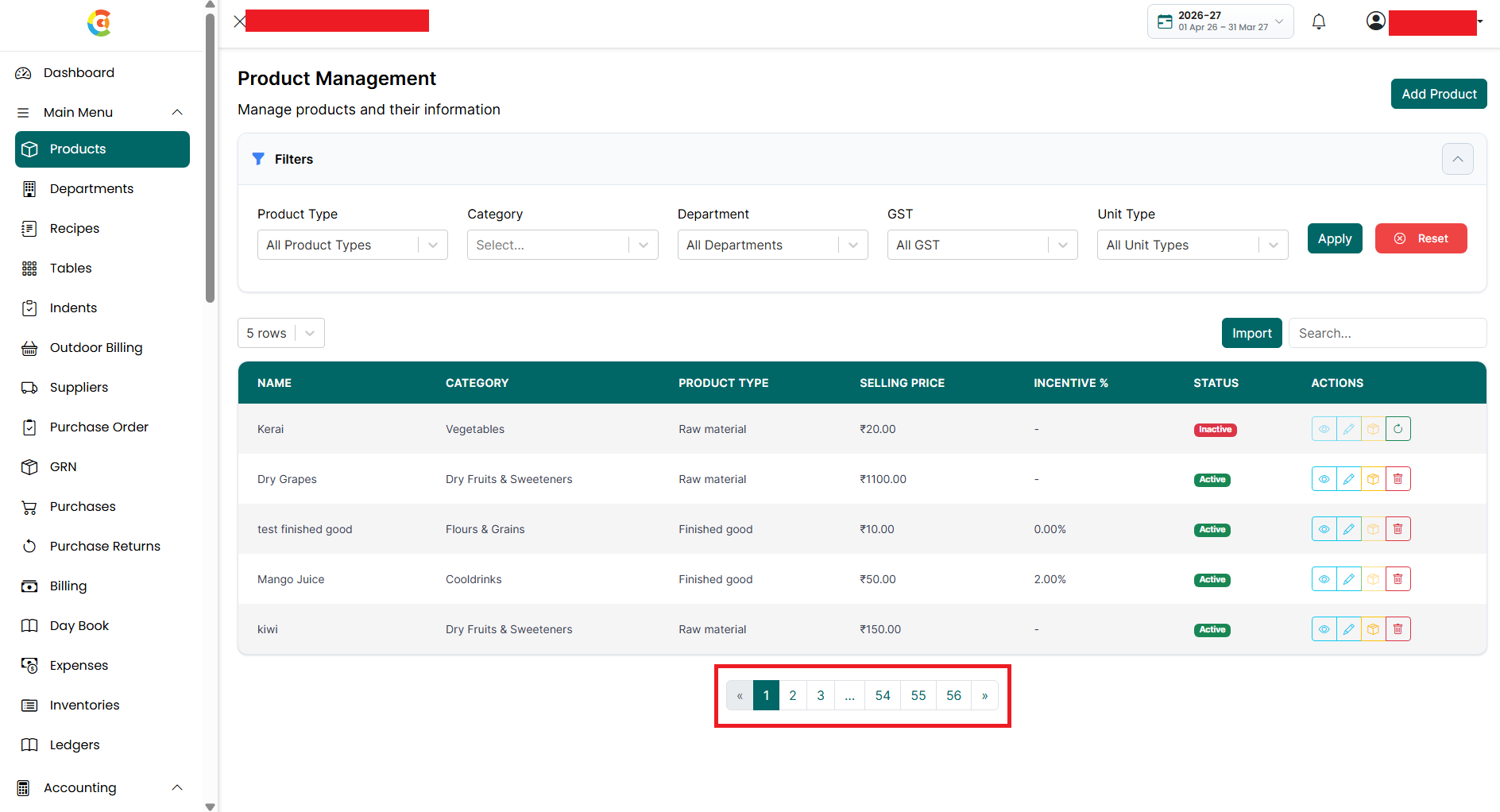Screen dimensions: 1500x812
Task: Open the stock box icon for Kerai
Action: pyautogui.click(x=1373, y=429)
